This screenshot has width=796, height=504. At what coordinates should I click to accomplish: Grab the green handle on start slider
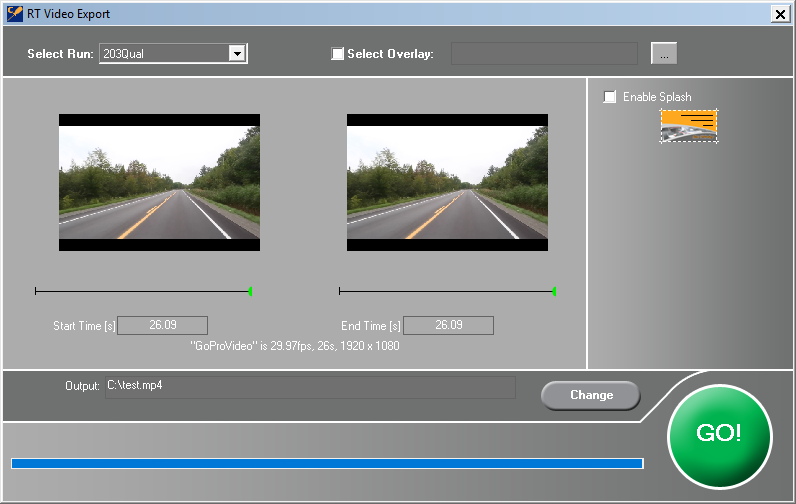tap(250, 291)
